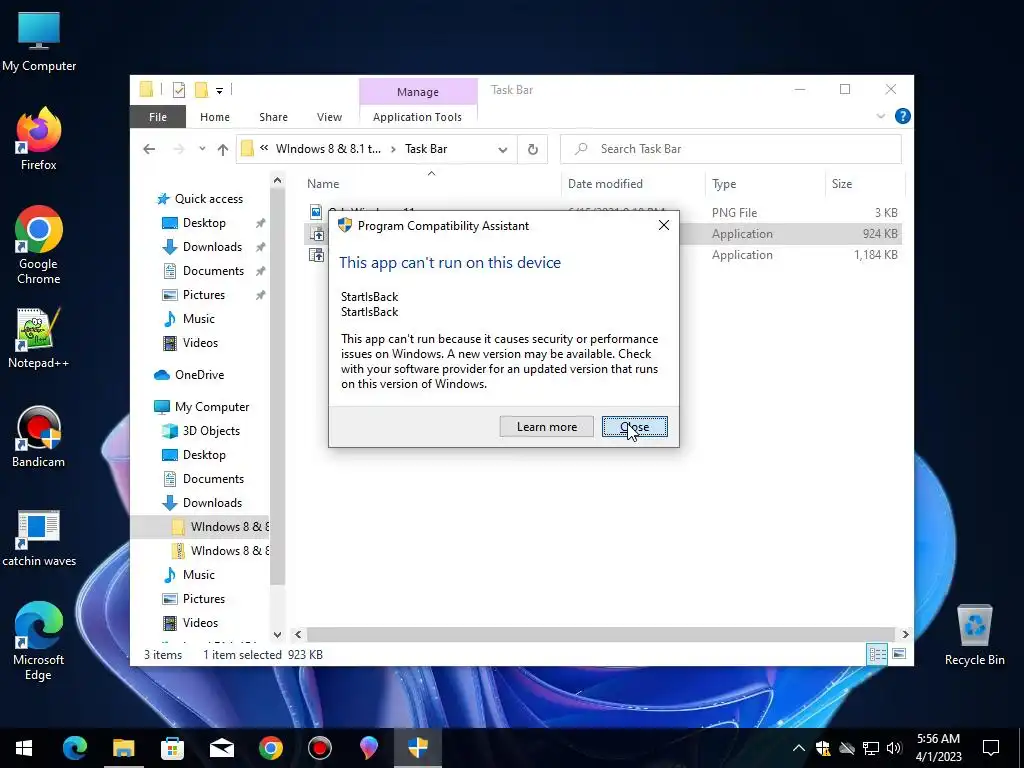This screenshot has width=1024, height=768.
Task: Switch to the Share ribbon tab
Action: 273,117
